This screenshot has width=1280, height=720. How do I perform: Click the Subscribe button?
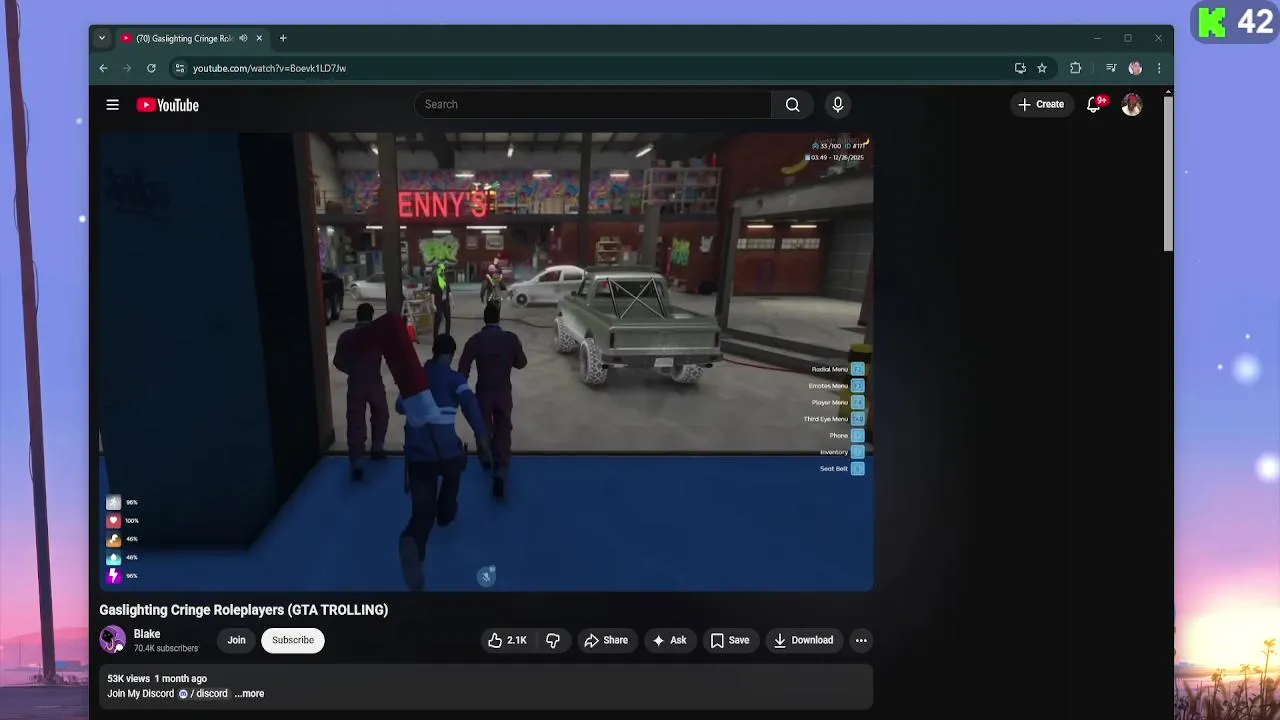[x=293, y=640]
